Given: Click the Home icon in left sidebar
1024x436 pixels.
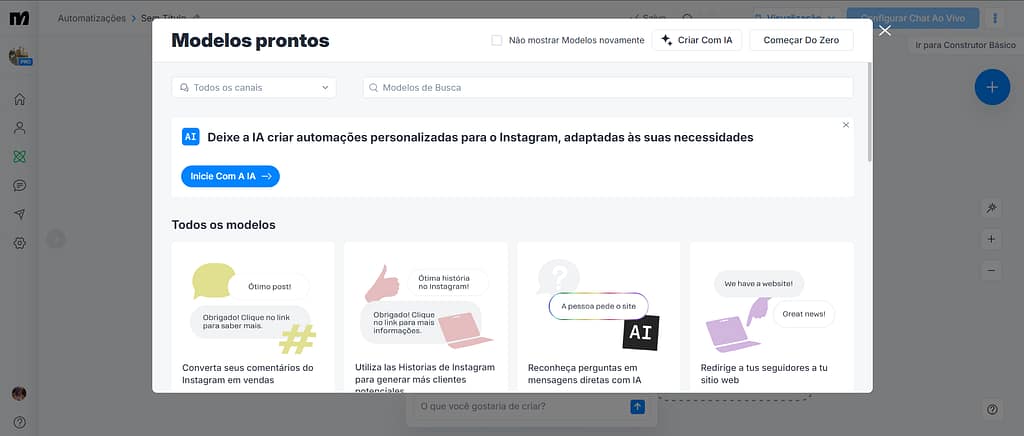Looking at the screenshot, I should [19, 99].
